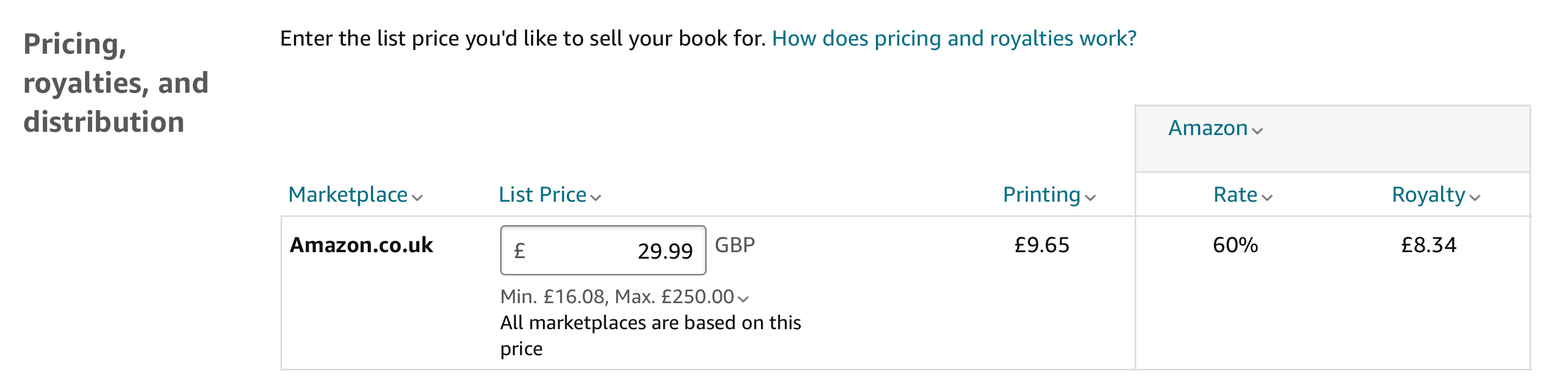The image size is (1568, 391).
Task: Expand the List Price column header
Action: pyautogui.click(x=549, y=195)
